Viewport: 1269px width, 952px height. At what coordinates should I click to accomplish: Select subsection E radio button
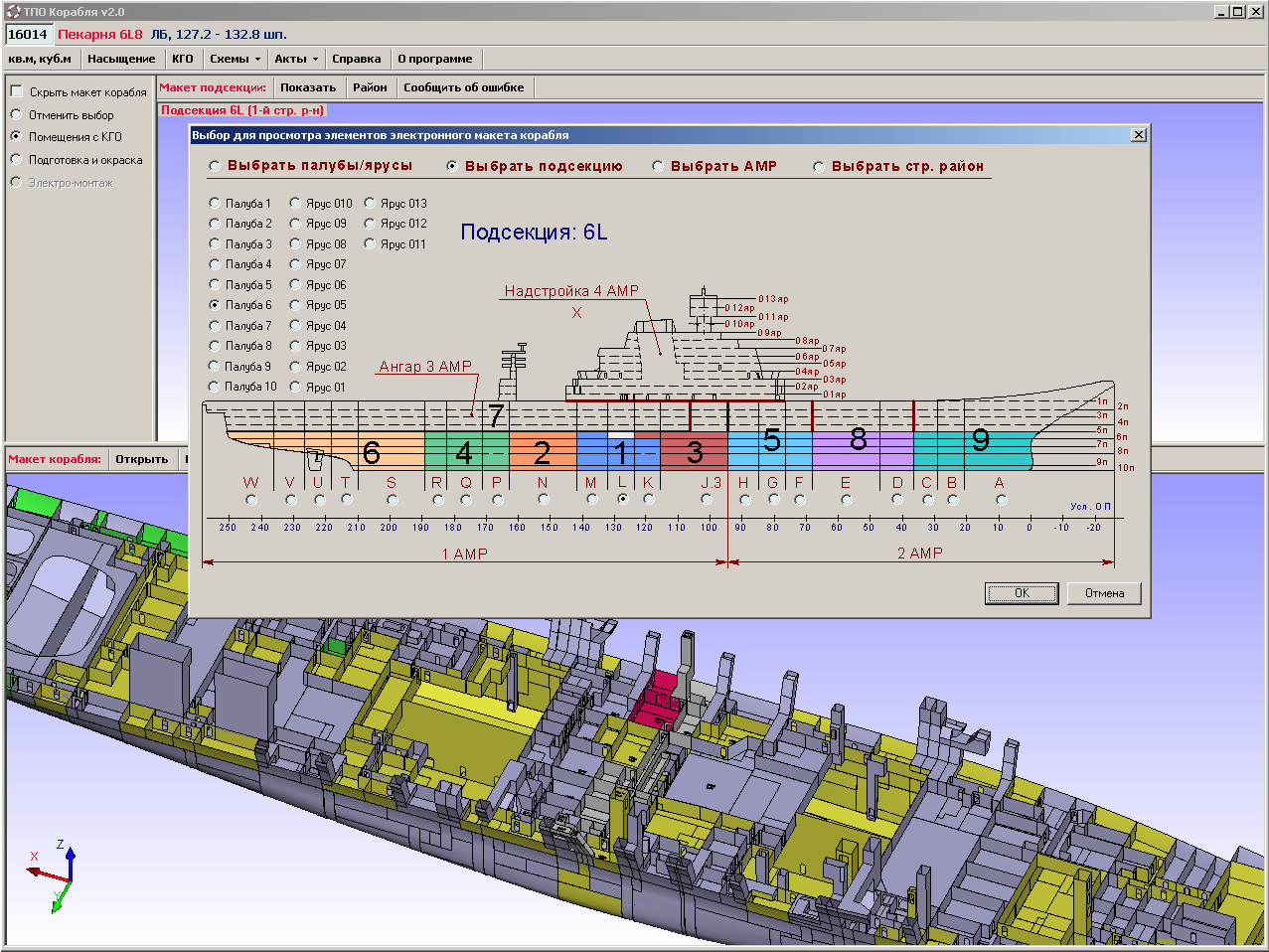(847, 500)
